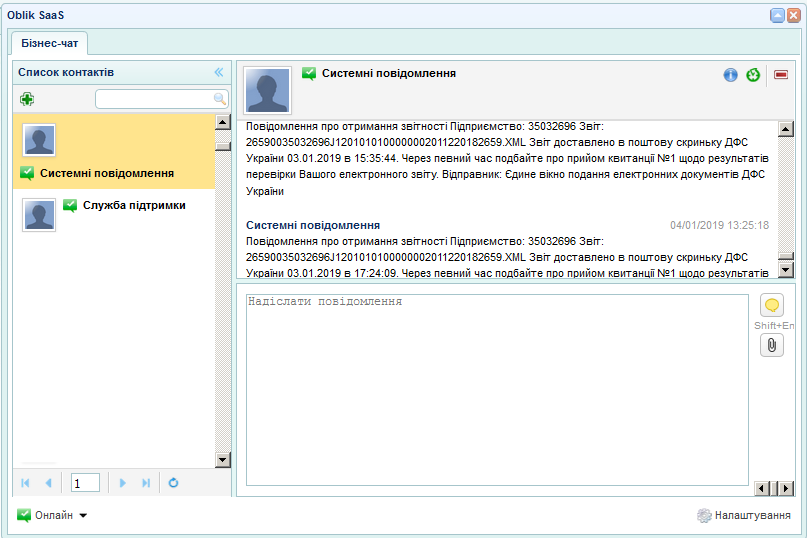Click the Надіслати повідомлення text area
The width and height of the screenshot is (807, 538).
[497, 390]
